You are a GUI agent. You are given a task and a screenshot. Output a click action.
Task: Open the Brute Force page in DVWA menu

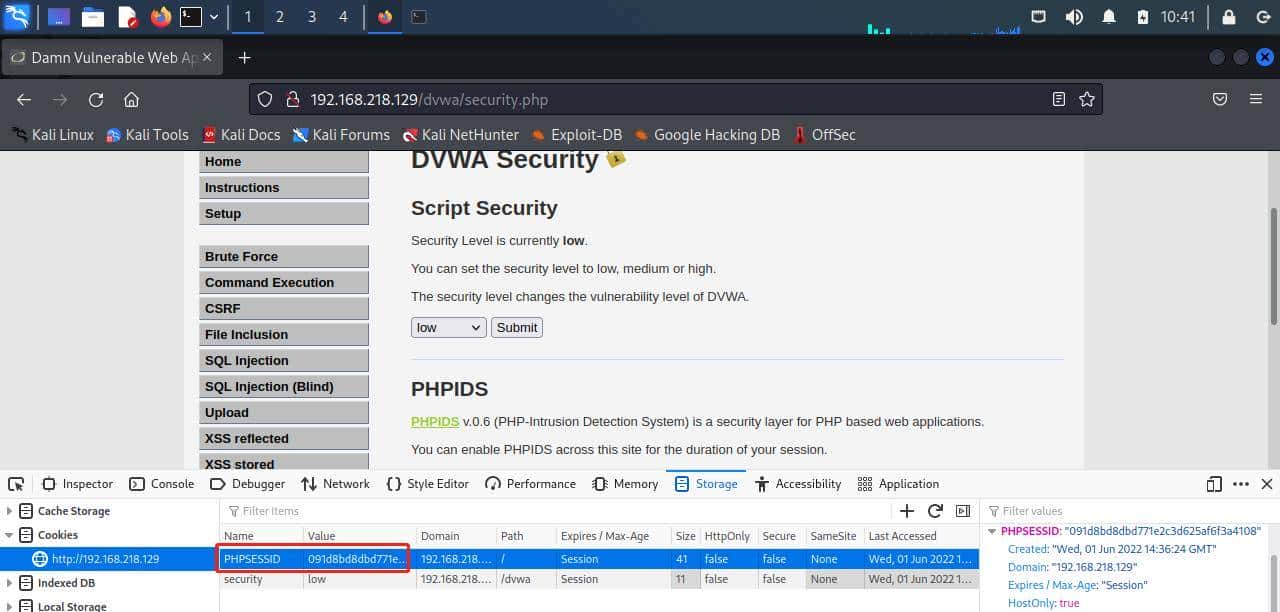[x=284, y=256]
